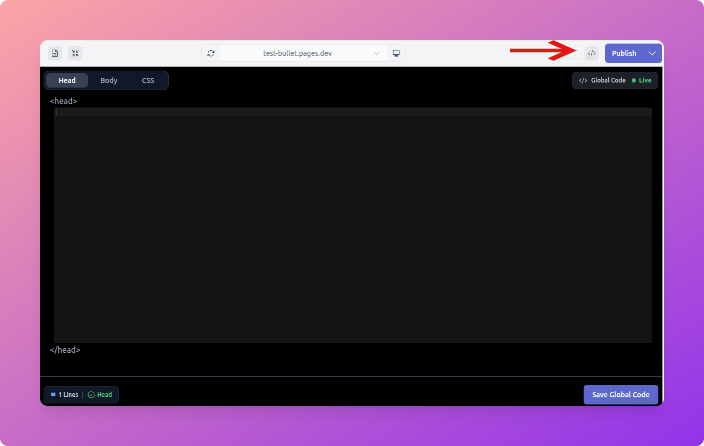The image size is (704, 446).
Task: Click the desktop device preview icon
Action: click(x=396, y=53)
